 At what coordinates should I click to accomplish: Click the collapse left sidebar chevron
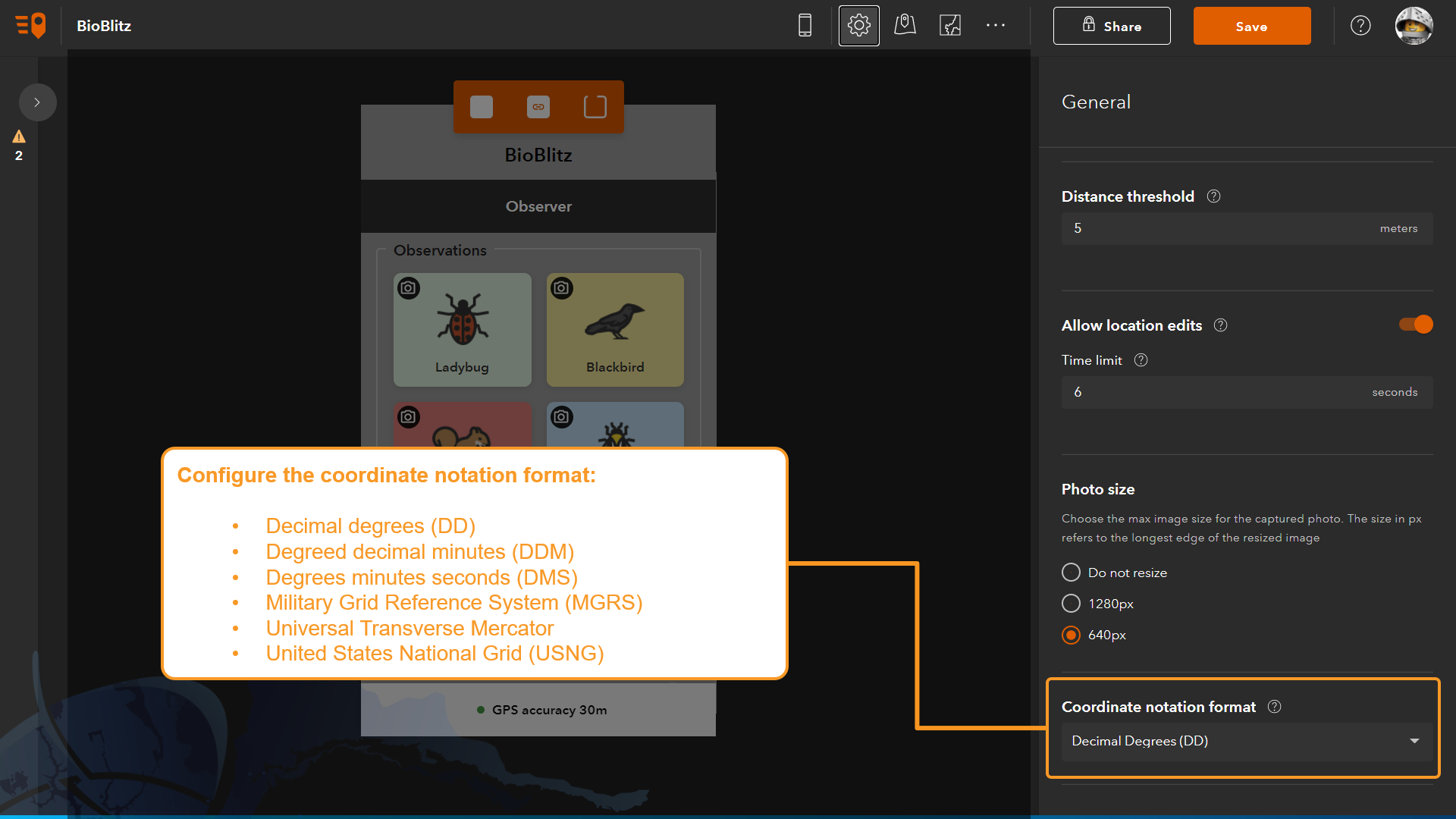pyautogui.click(x=36, y=102)
